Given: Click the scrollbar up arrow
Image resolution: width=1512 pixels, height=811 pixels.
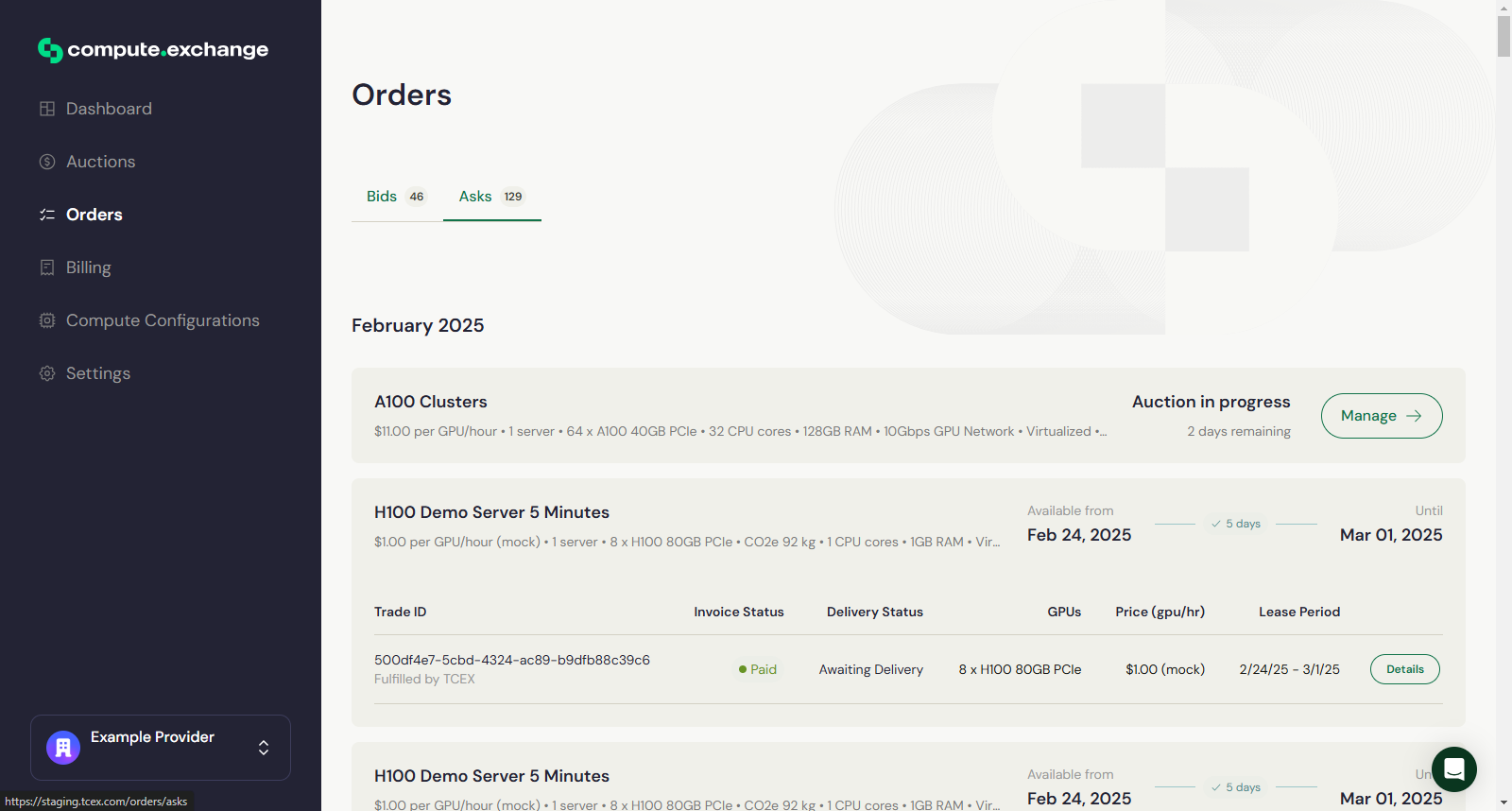Looking at the screenshot, I should (1503, 8).
